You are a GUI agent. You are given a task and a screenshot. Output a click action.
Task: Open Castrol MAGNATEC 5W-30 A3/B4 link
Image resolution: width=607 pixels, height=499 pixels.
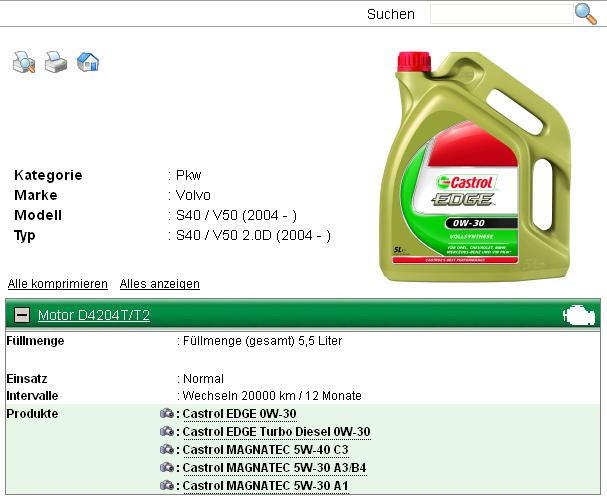pos(274,468)
